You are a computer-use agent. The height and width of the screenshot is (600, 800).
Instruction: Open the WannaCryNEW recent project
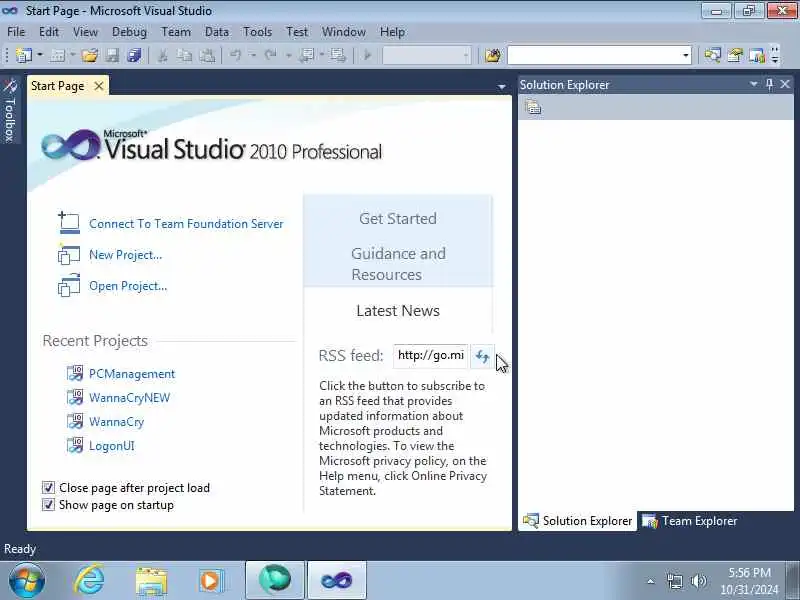(130, 397)
